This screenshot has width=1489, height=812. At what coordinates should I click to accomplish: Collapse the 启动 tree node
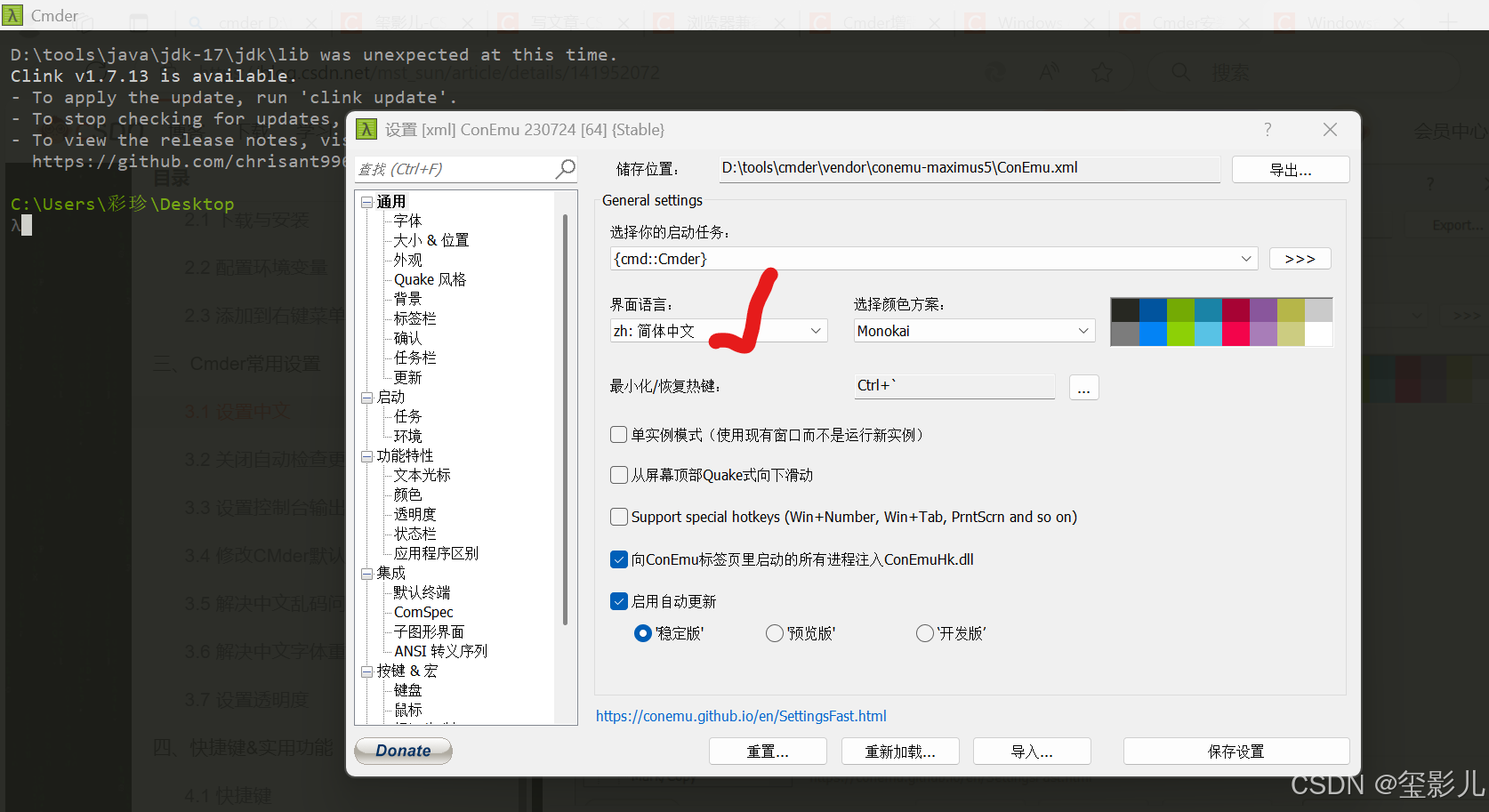pyautogui.click(x=366, y=398)
